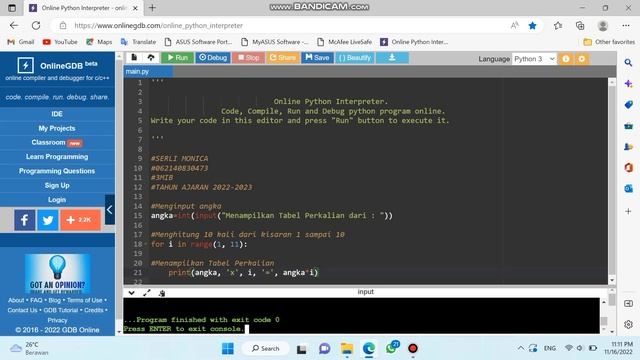Open Maps bookmark
This screenshot has height=360, width=640.
(x=99, y=42)
